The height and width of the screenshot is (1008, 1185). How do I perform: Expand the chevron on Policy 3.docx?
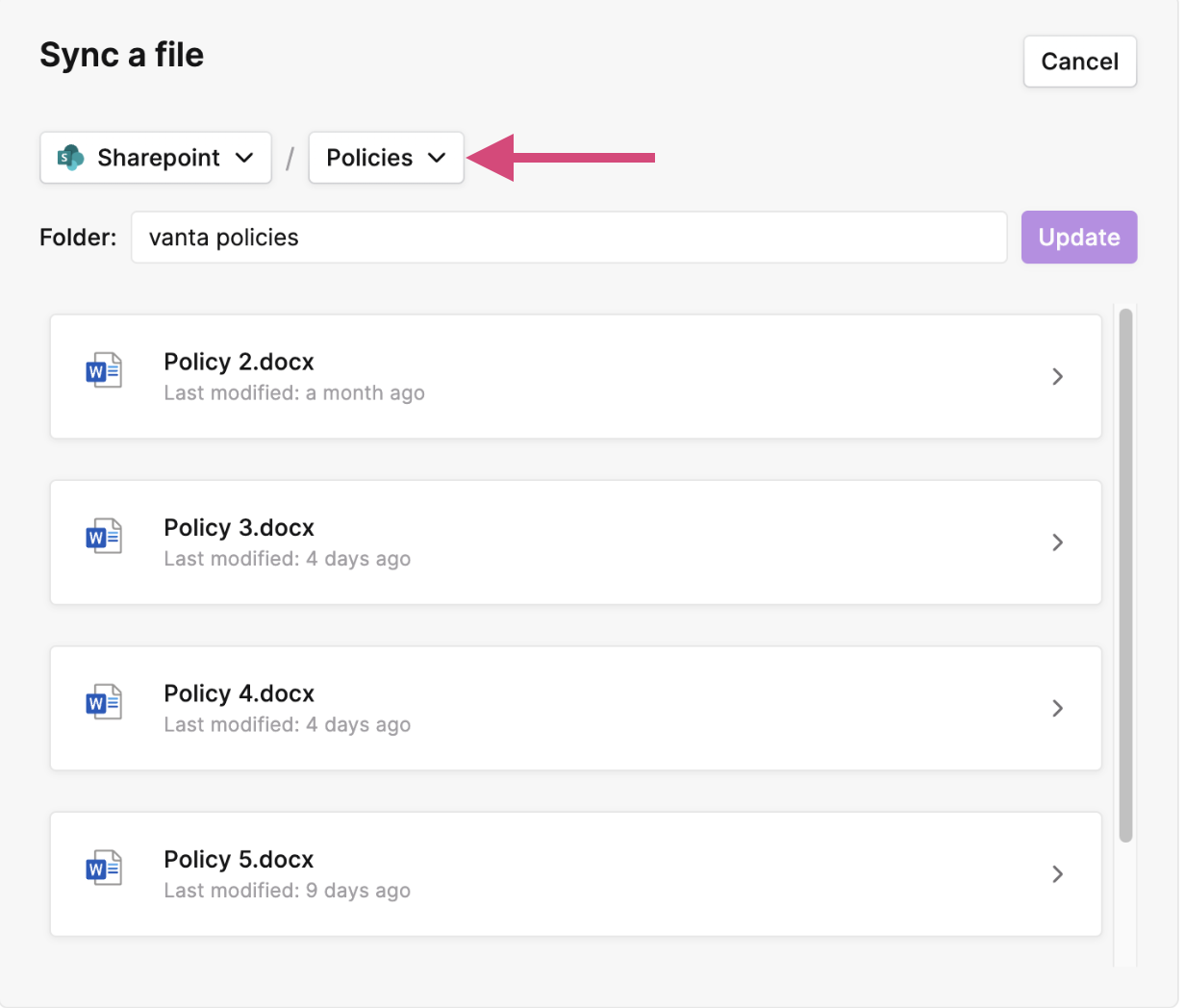coord(1057,542)
